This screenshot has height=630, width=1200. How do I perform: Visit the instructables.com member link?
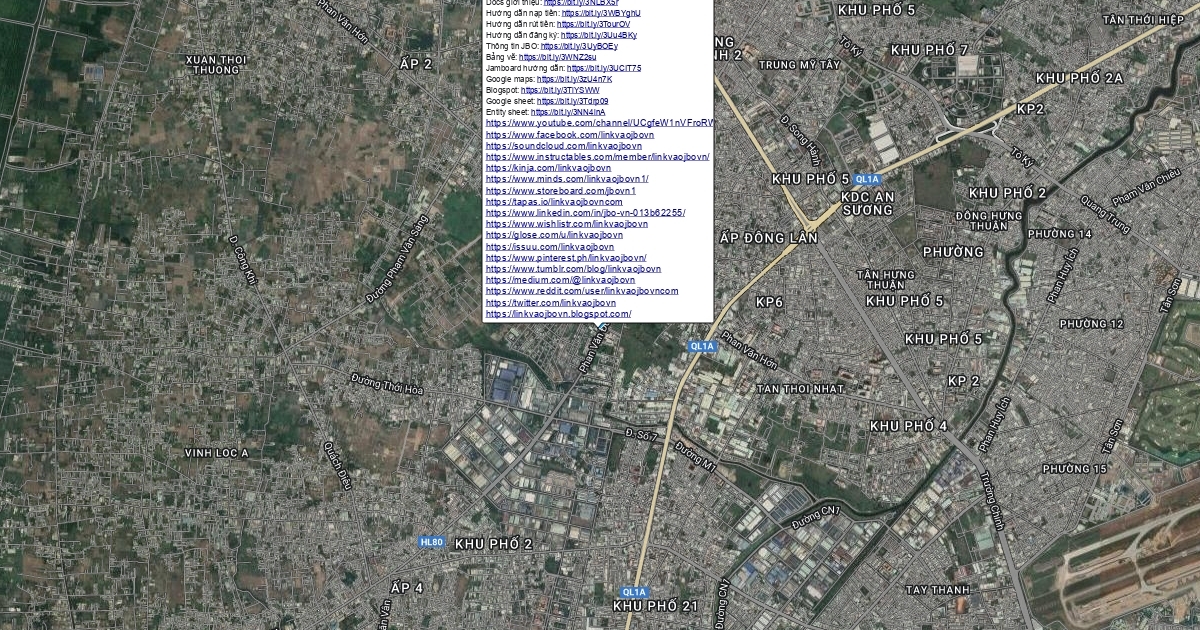pyautogui.click(x=598, y=157)
